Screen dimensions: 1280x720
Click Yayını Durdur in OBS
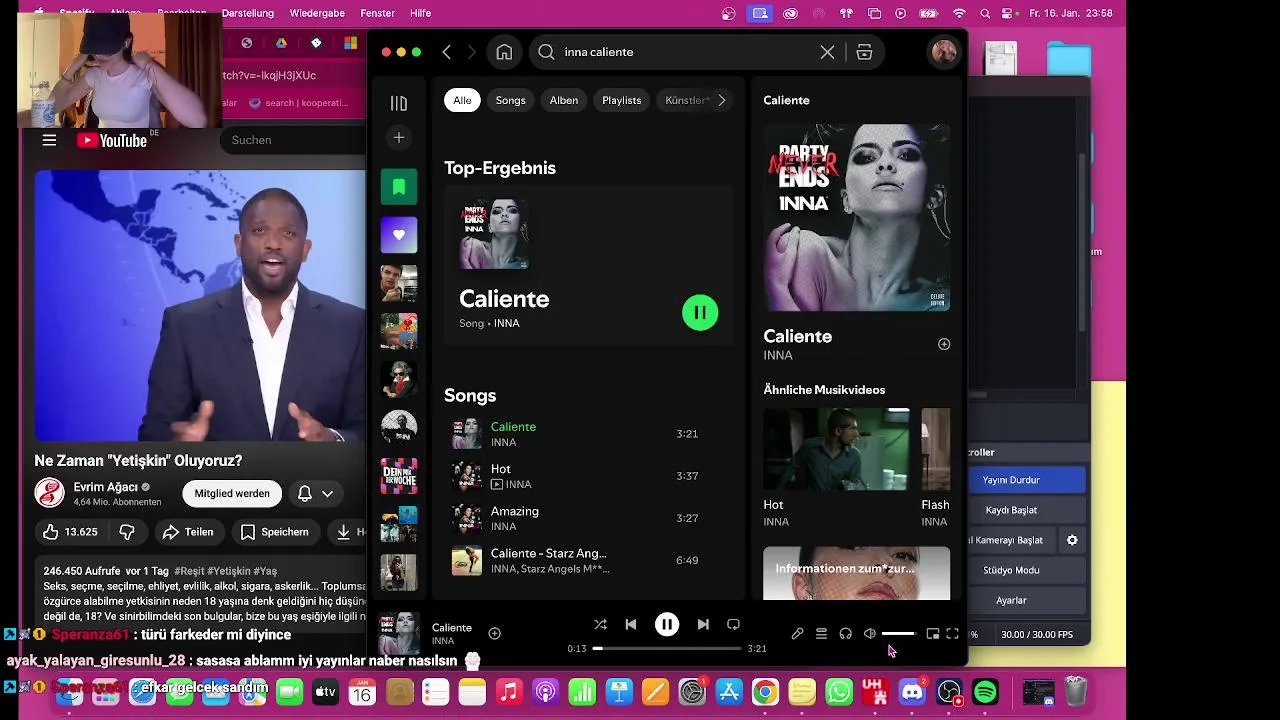click(x=1011, y=480)
